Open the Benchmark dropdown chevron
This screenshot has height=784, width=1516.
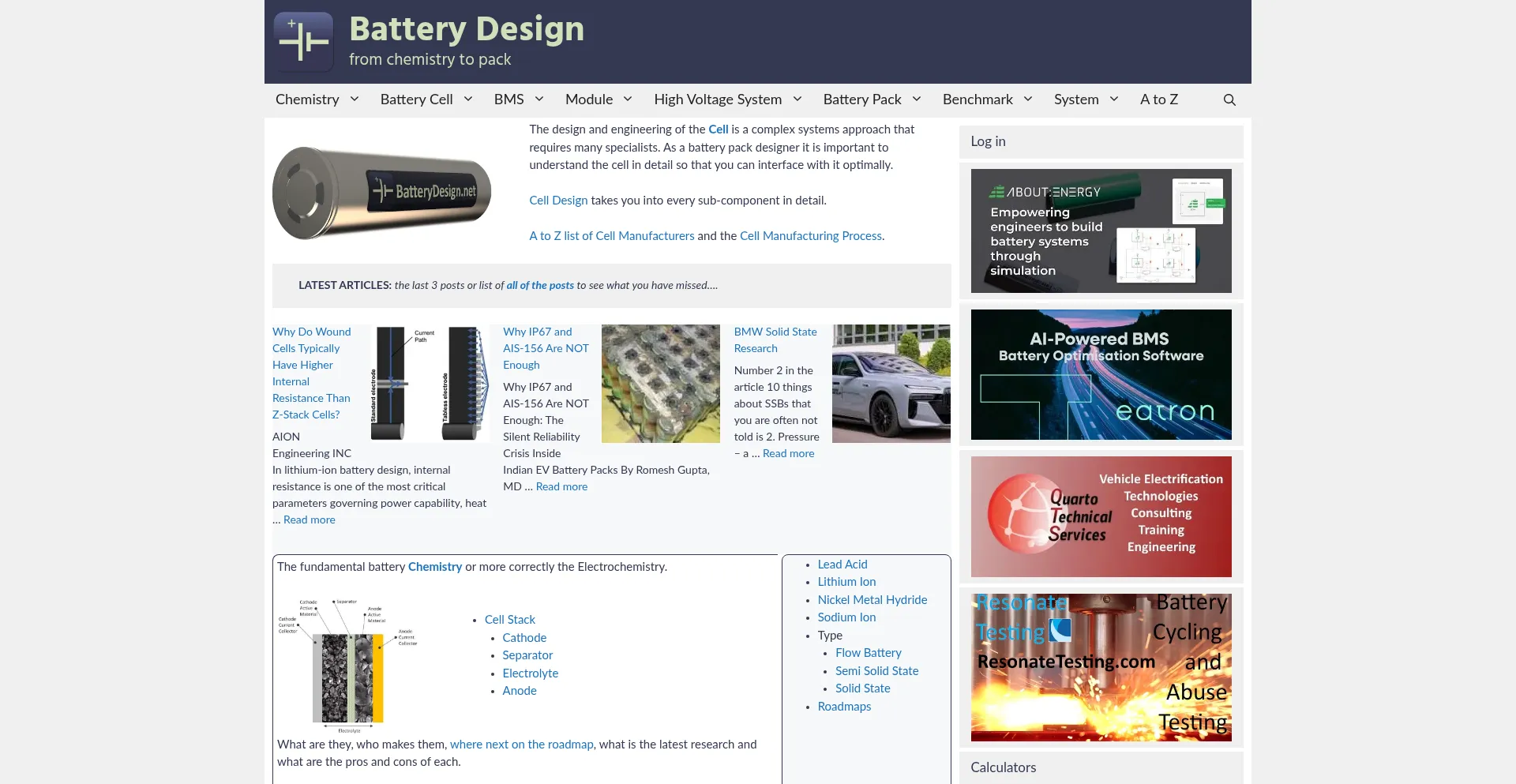coord(1027,99)
